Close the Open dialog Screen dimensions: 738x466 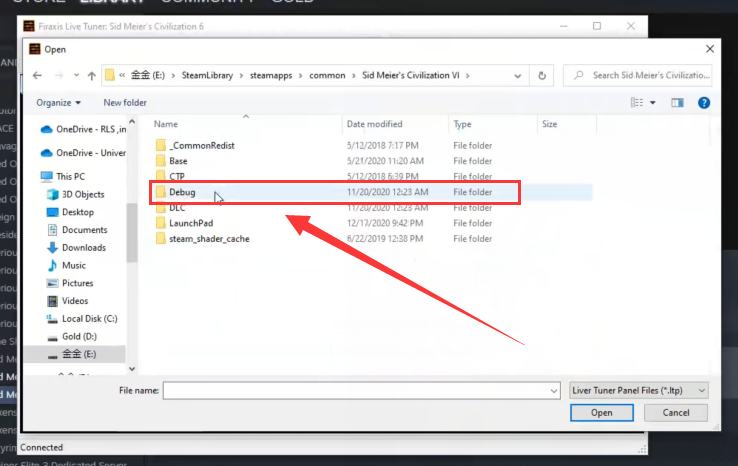pyautogui.click(x=710, y=49)
